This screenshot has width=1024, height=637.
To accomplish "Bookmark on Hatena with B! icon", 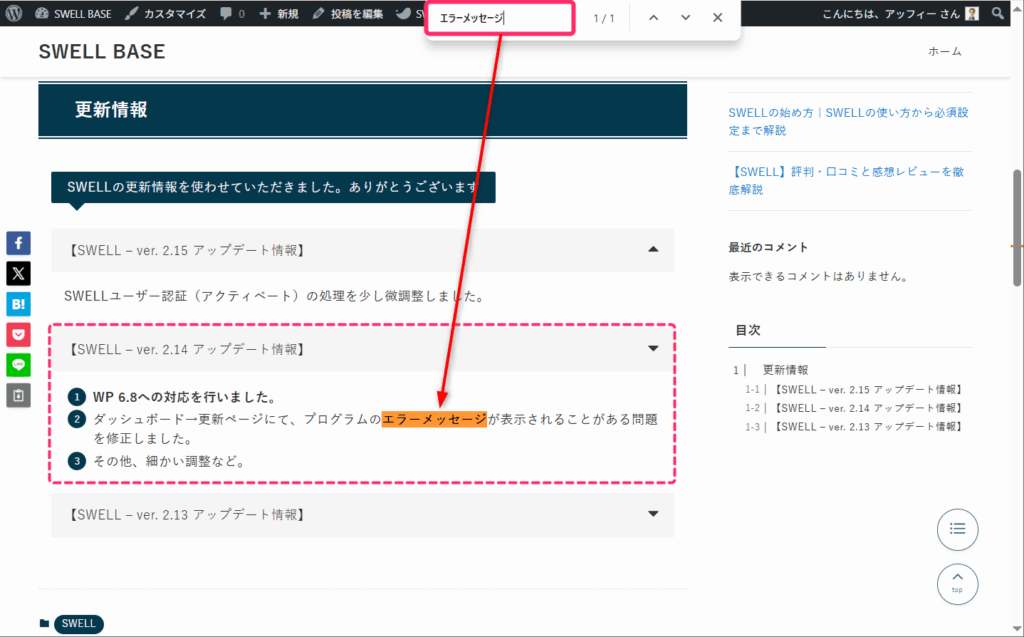I will click(x=18, y=304).
